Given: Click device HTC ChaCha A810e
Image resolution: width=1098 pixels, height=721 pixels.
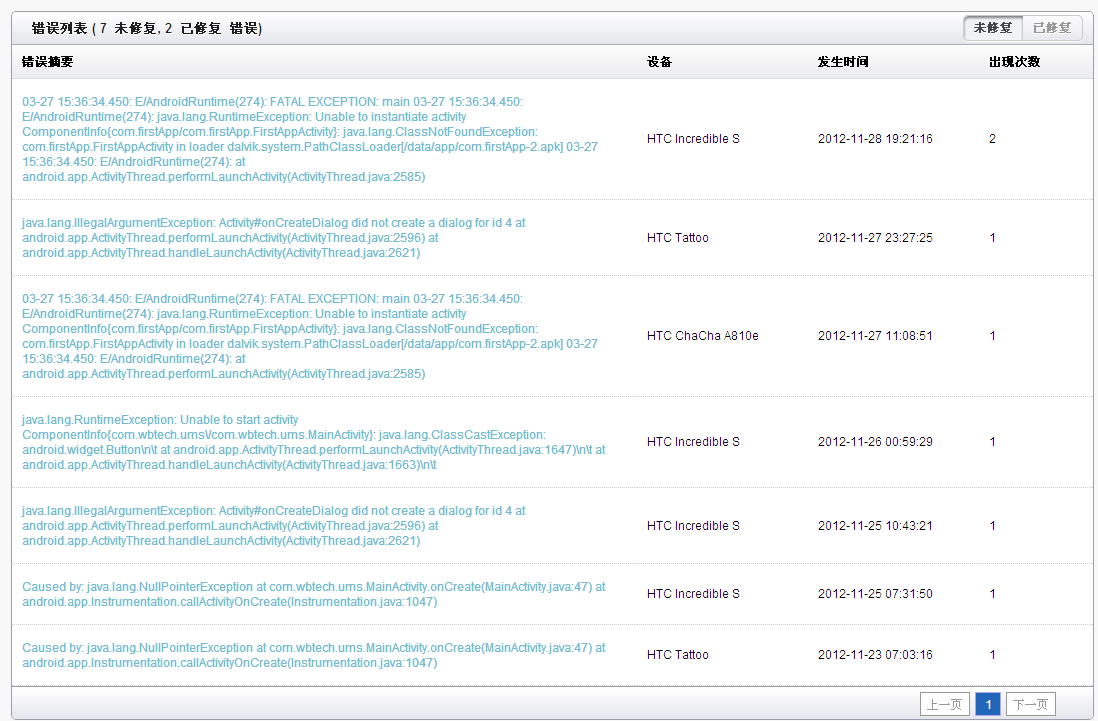Looking at the screenshot, I should click(x=702, y=336).
